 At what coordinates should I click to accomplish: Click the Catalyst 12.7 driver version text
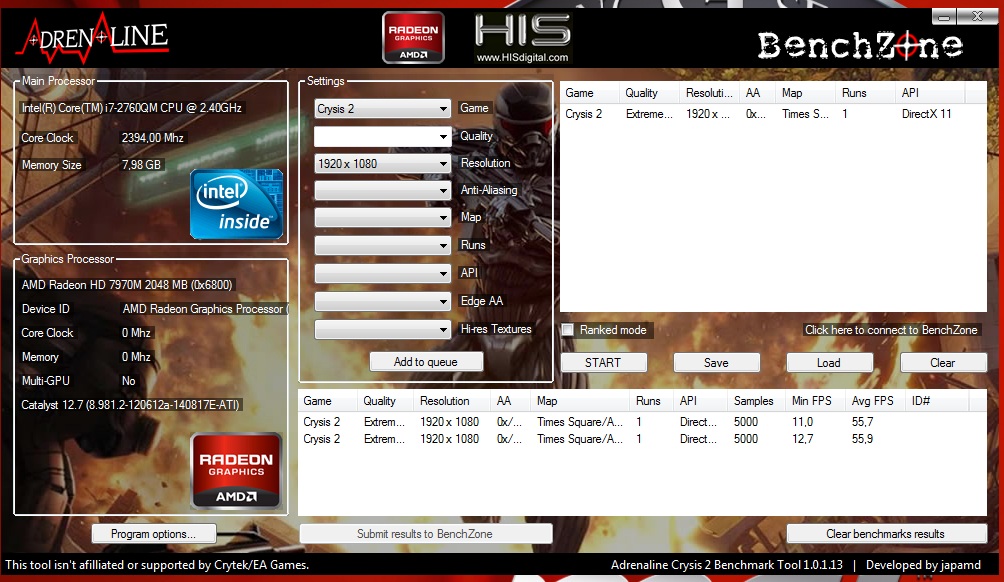(131, 405)
